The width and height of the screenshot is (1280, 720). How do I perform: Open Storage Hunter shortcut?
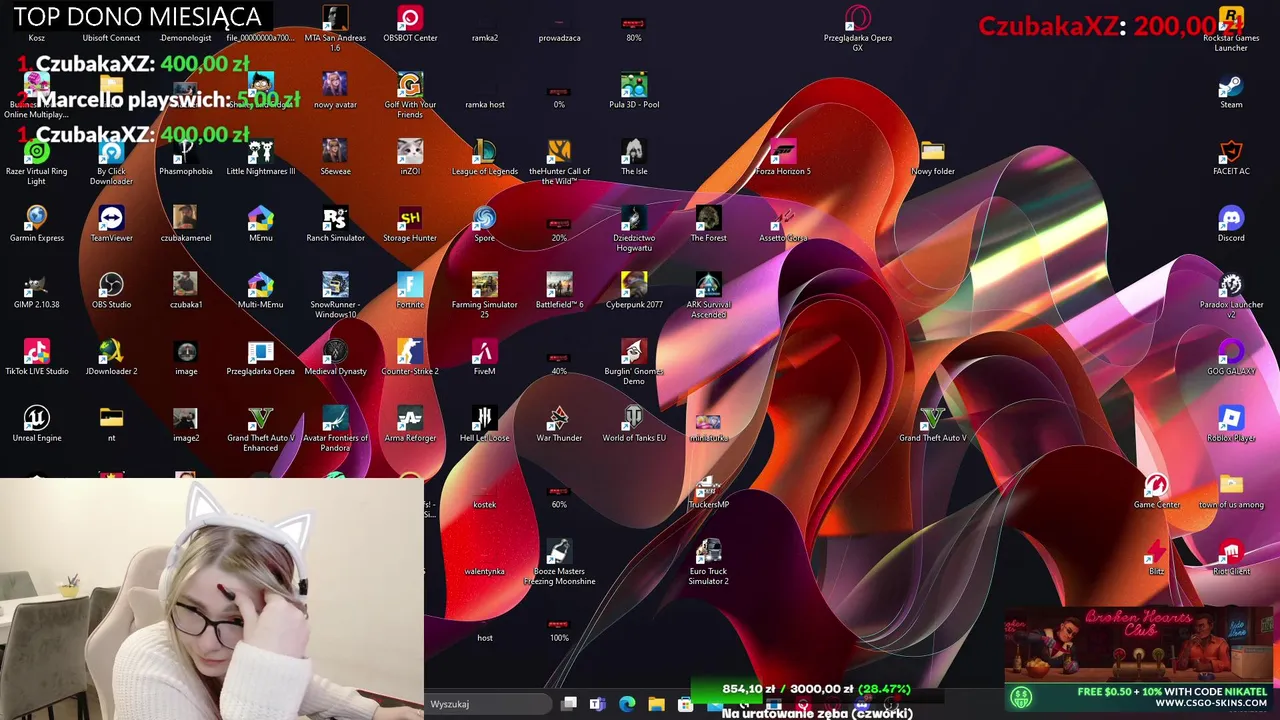410,219
